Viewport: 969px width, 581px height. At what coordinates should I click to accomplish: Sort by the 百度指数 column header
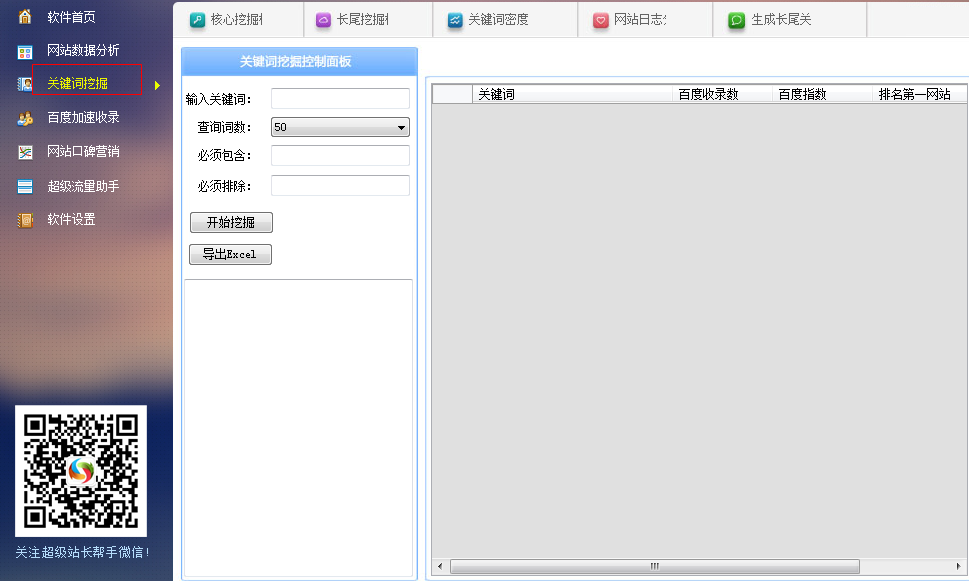click(x=823, y=94)
